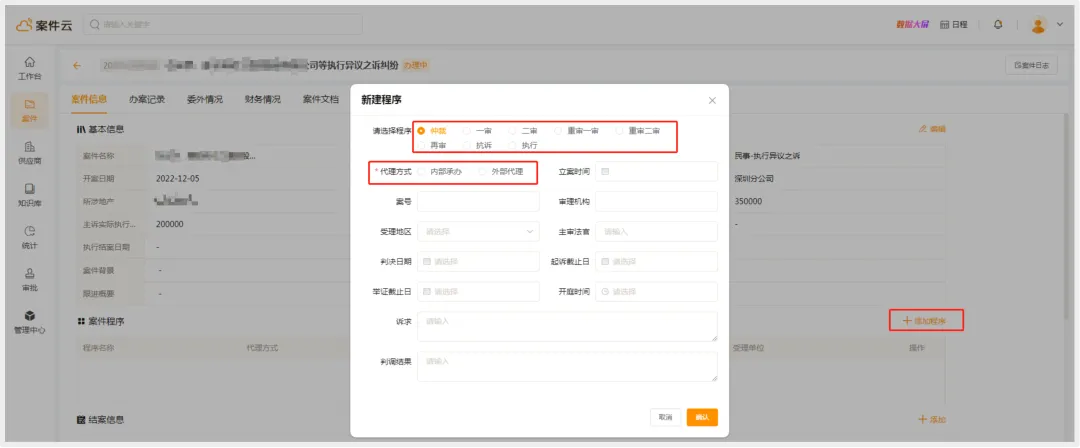Viewport: 1080px width, 448px height.
Task: Expand the user account dropdown arrow
Action: (x=1060, y=25)
